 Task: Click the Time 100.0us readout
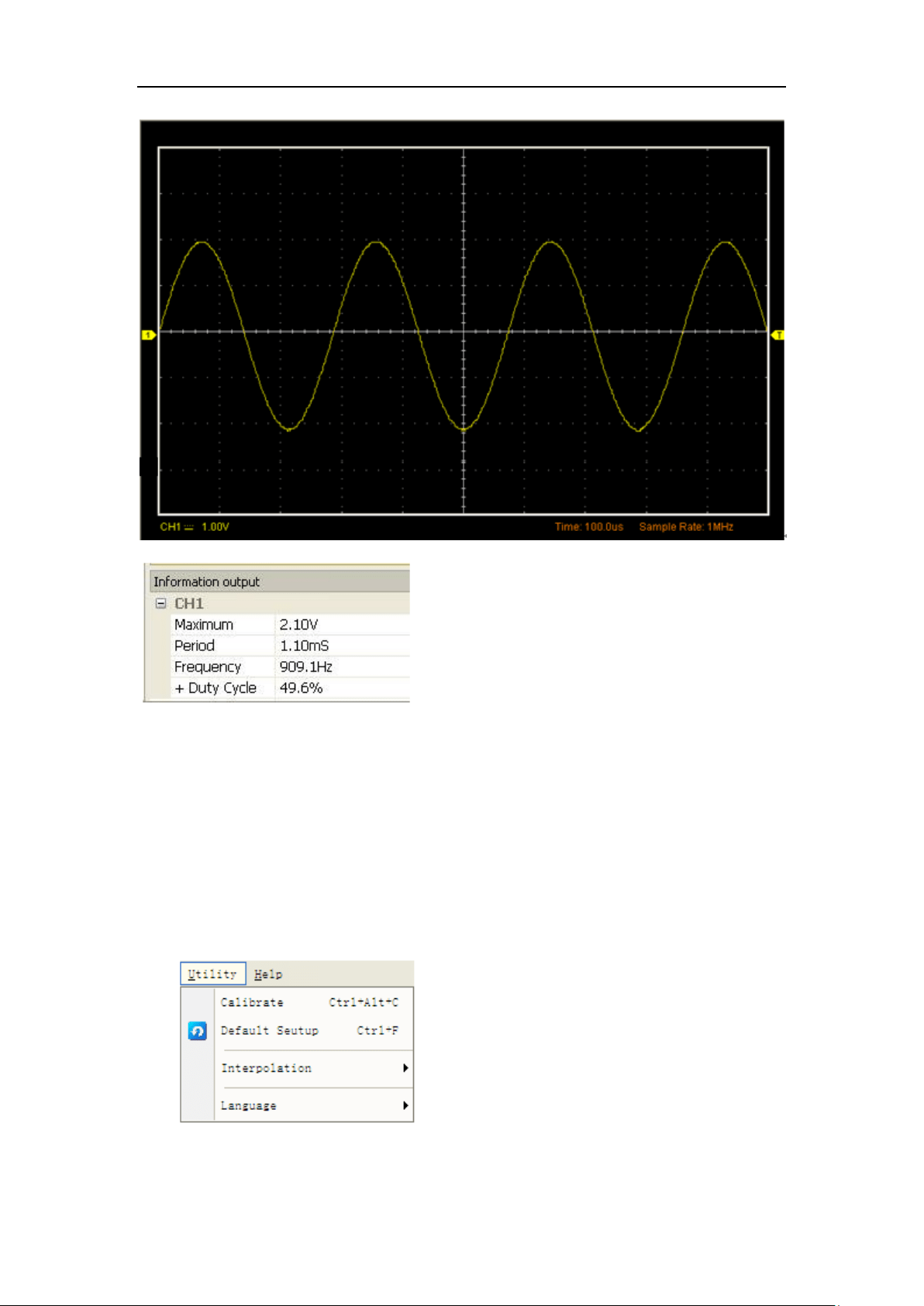coord(589,526)
